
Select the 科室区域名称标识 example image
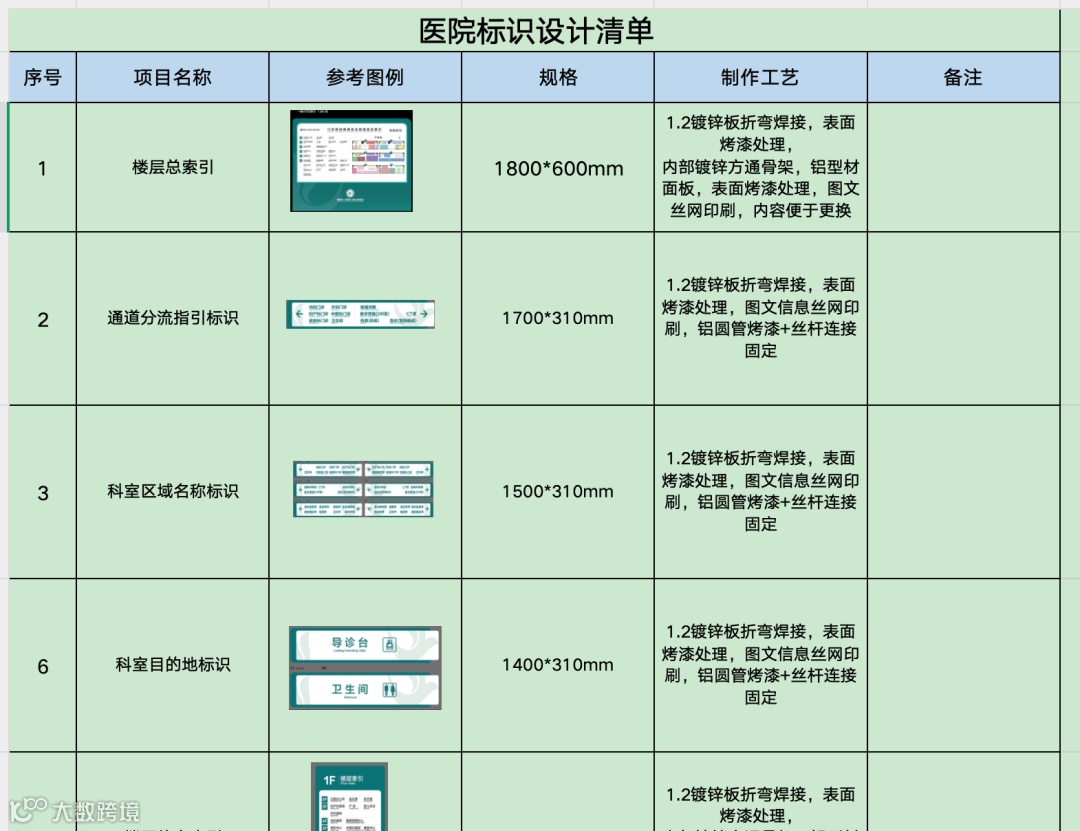tap(363, 489)
